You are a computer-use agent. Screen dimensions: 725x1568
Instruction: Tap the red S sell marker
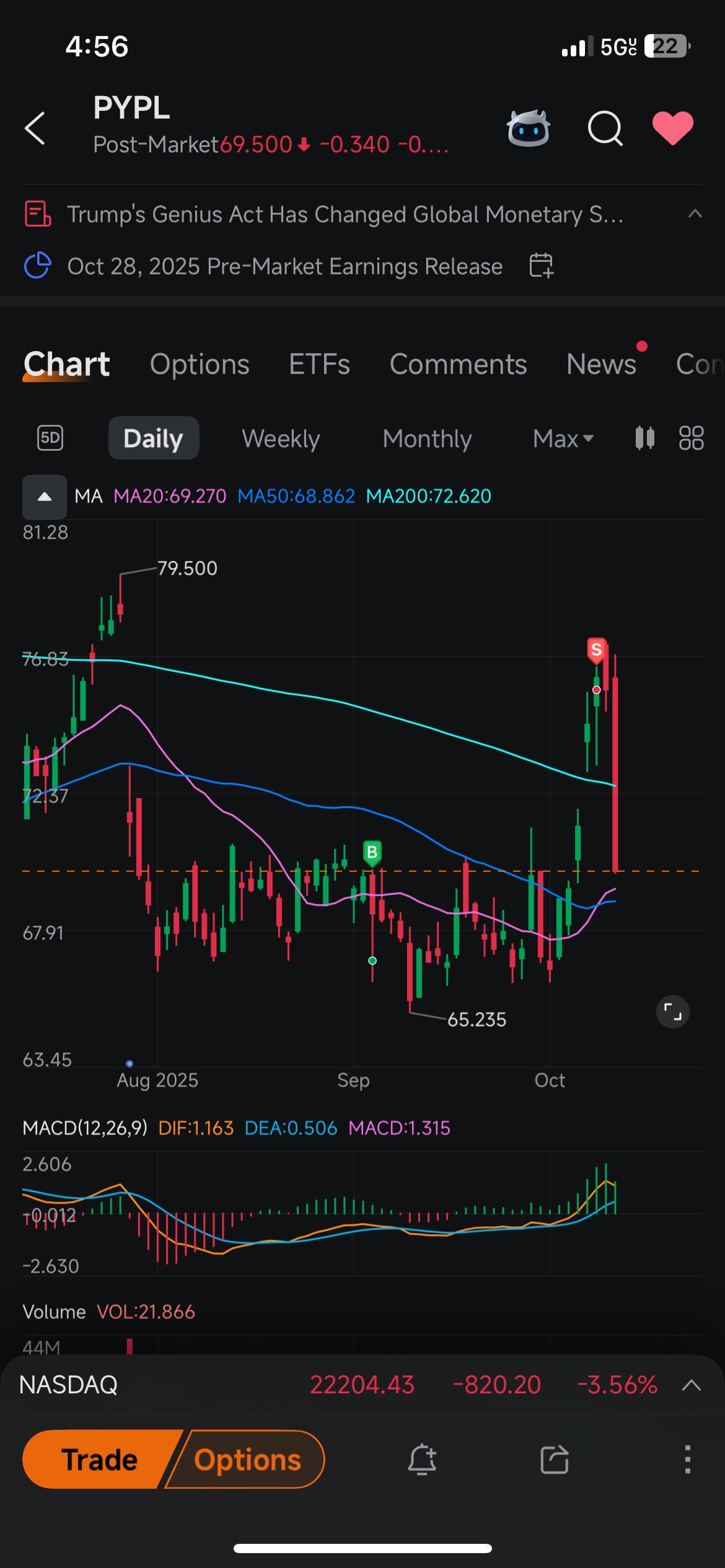(x=596, y=650)
